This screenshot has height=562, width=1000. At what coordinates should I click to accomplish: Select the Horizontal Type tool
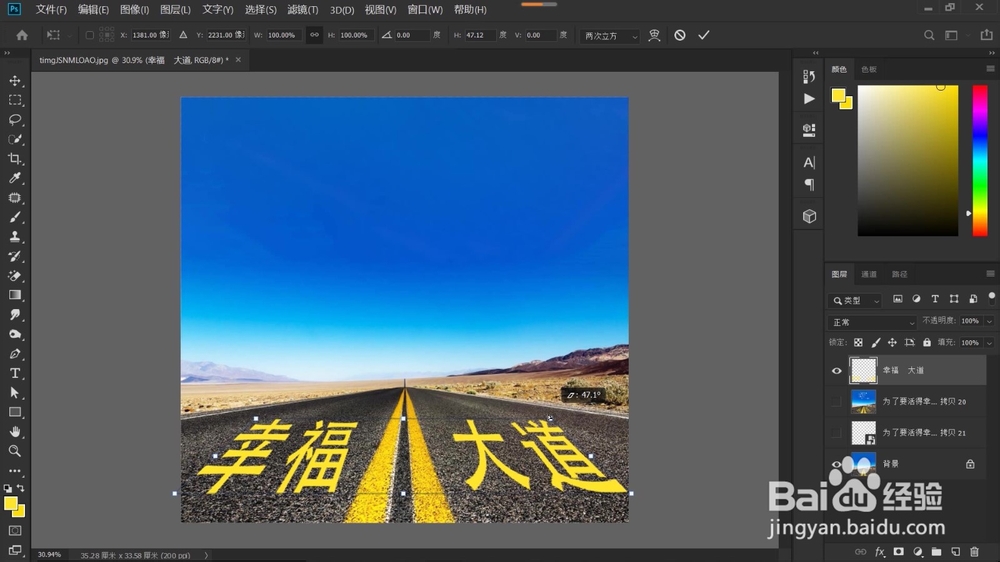coord(15,373)
